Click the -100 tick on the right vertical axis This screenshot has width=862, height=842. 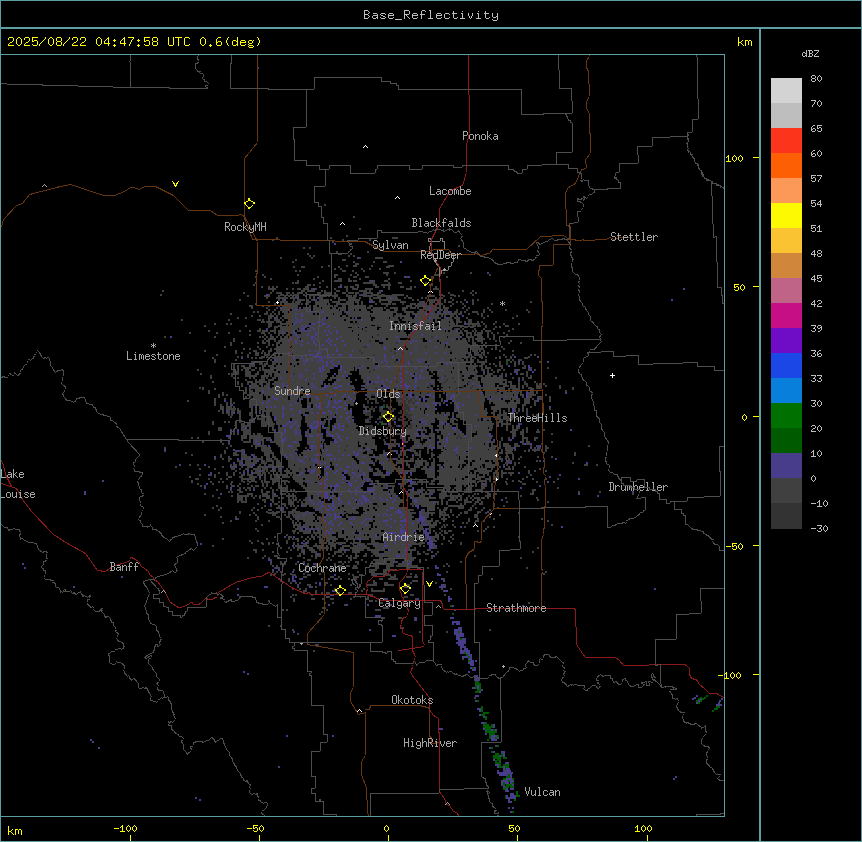pyautogui.click(x=732, y=675)
